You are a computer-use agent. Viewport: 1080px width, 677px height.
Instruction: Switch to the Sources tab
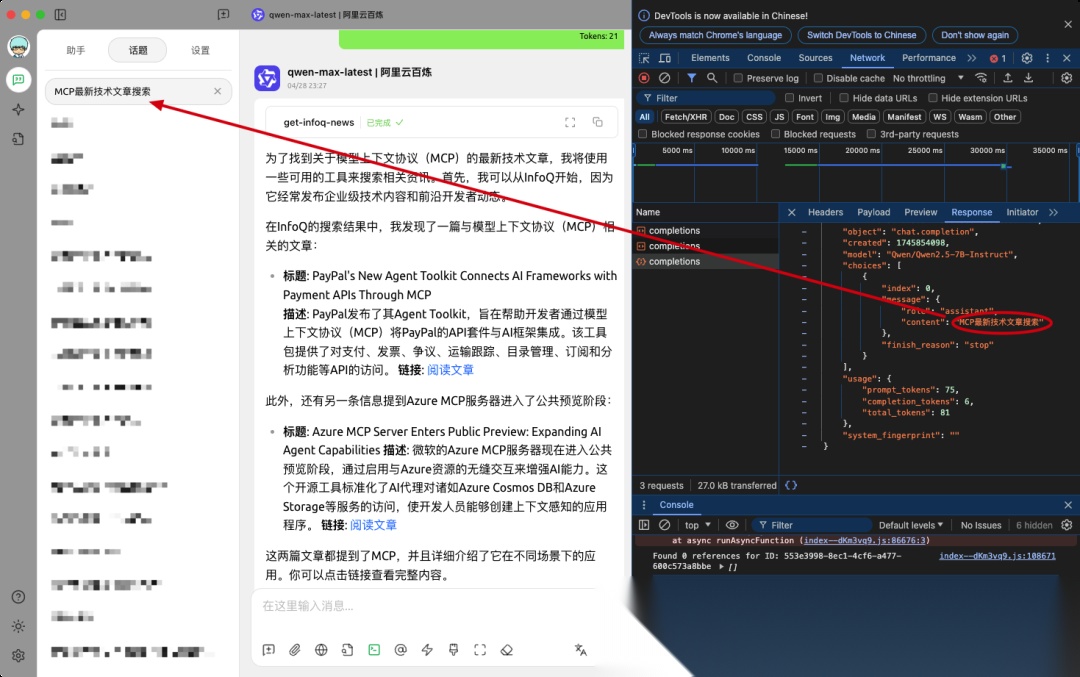(x=816, y=59)
